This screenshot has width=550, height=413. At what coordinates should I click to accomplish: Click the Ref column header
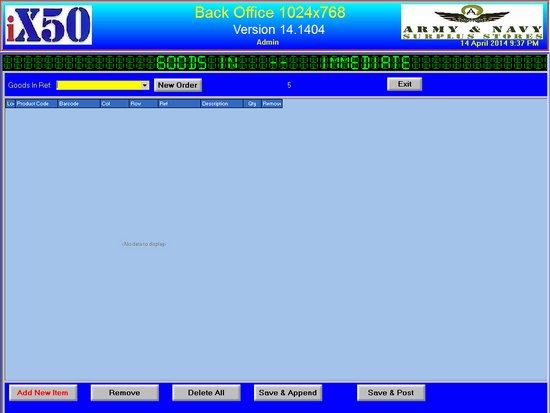click(x=179, y=104)
